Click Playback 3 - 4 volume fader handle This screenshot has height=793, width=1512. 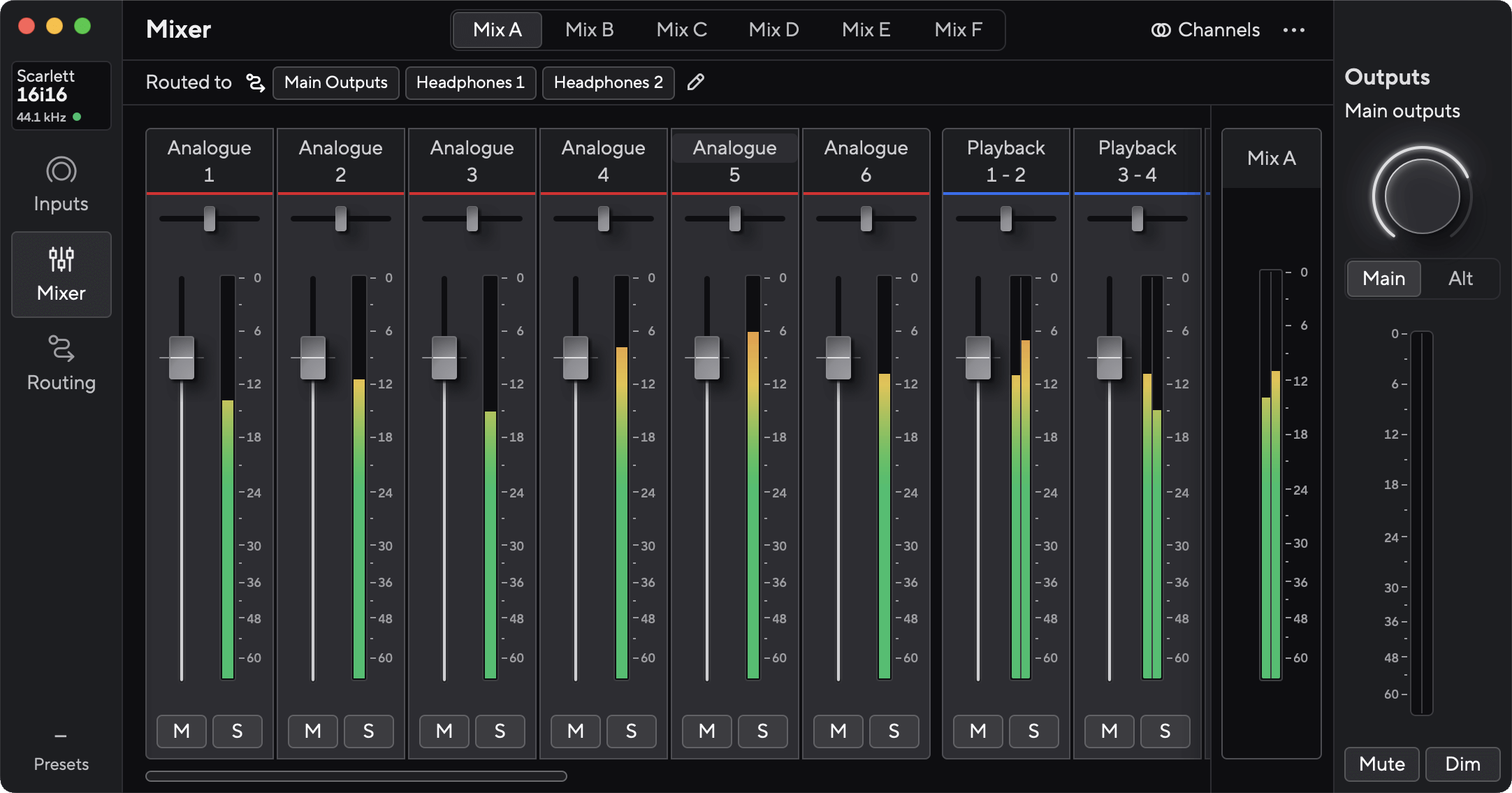pyautogui.click(x=1110, y=358)
